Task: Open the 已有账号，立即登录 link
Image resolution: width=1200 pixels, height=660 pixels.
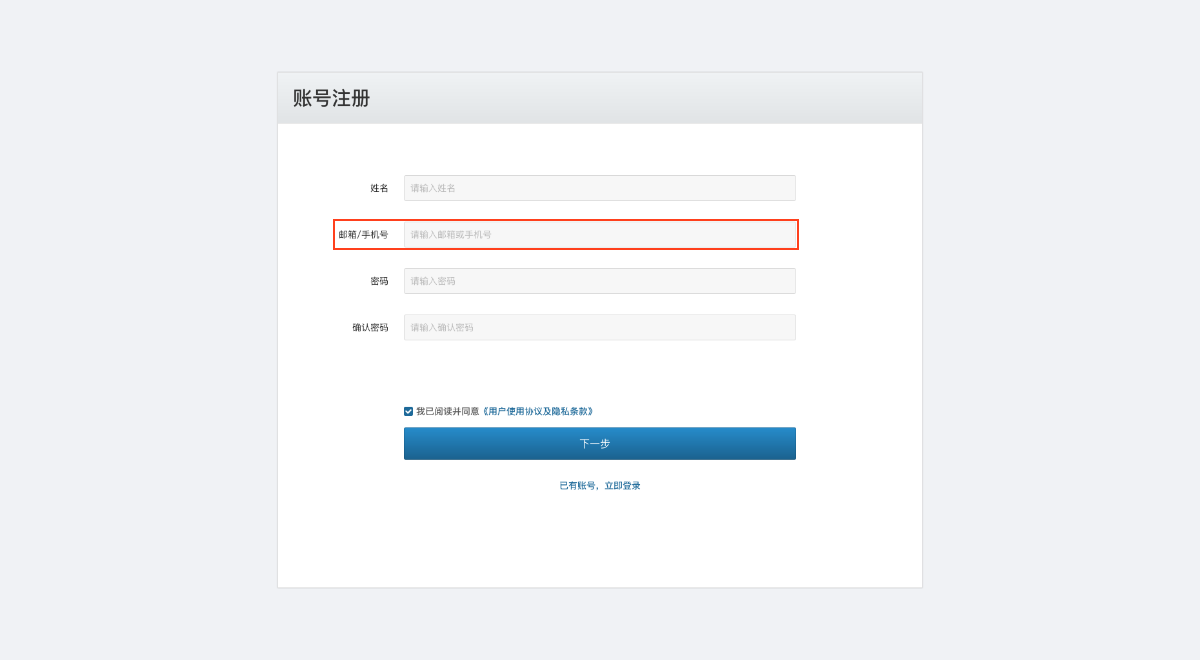Action: 600,485
